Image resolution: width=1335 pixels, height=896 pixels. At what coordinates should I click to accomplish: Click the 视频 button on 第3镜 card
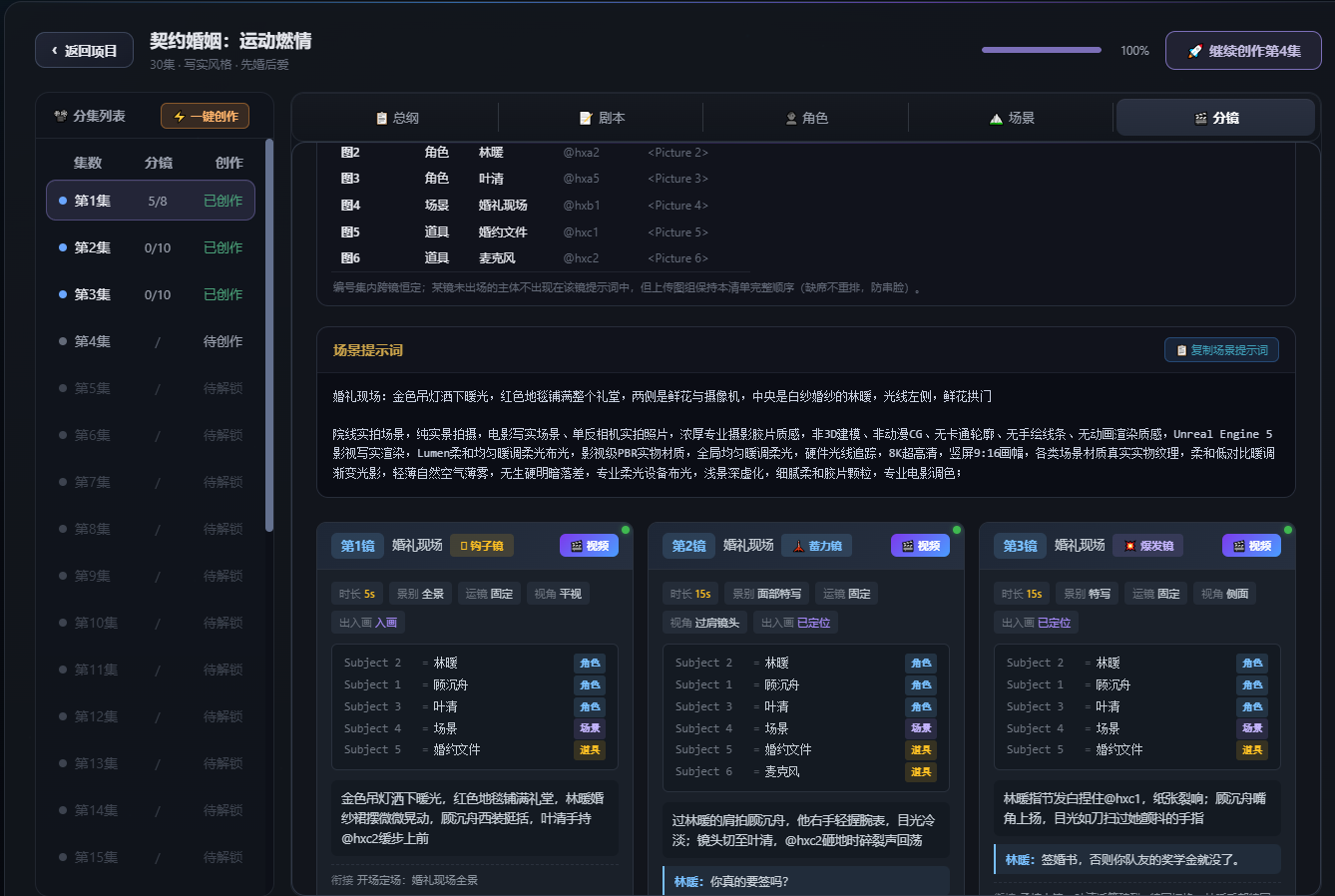[1251, 546]
